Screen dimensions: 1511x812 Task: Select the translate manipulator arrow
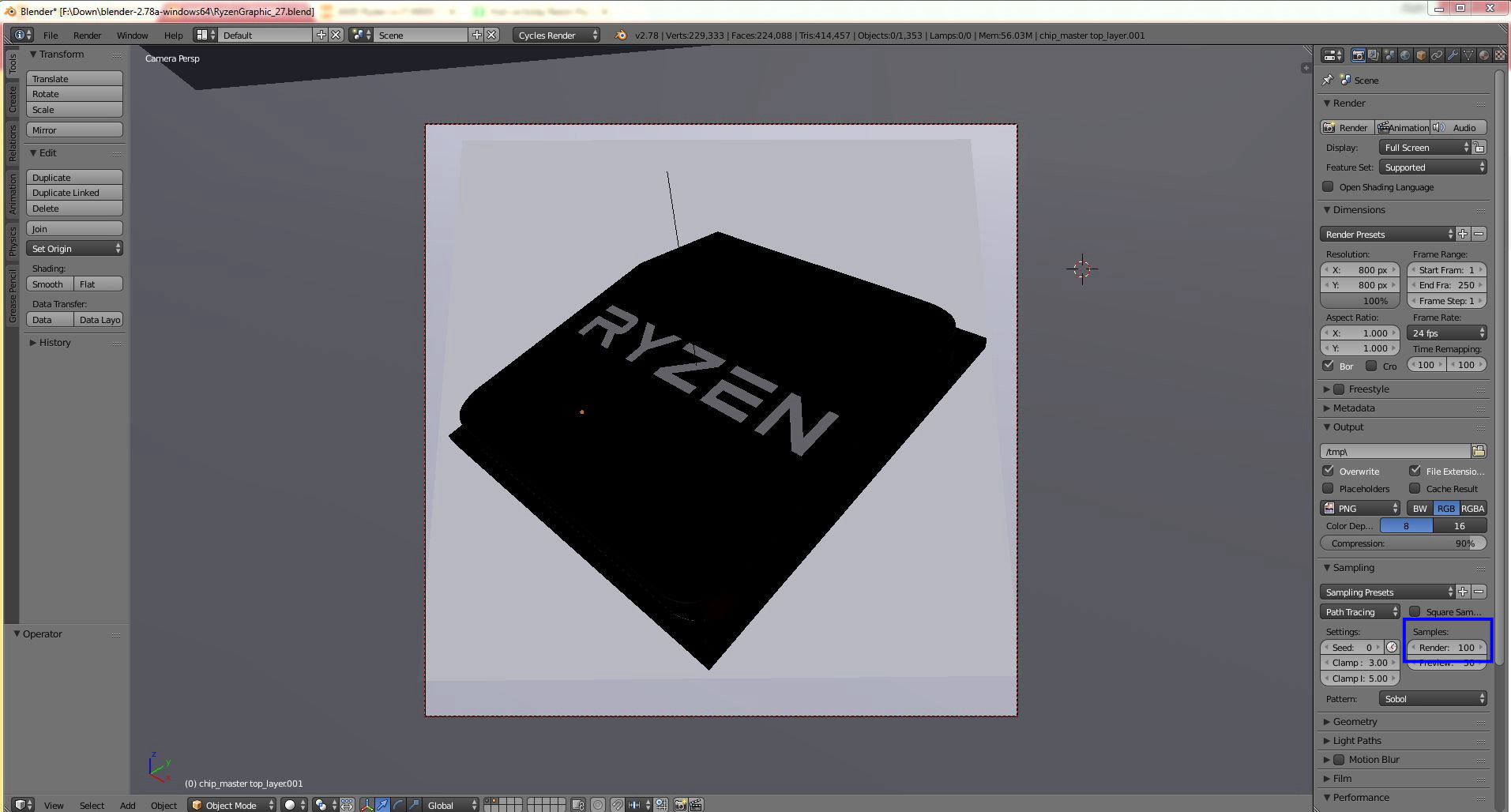pyautogui.click(x=383, y=805)
